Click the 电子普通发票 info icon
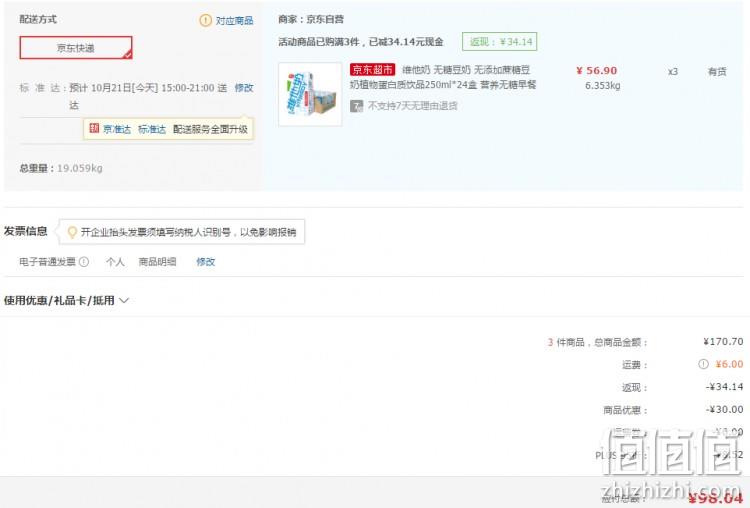750x508 pixels. tap(84, 262)
